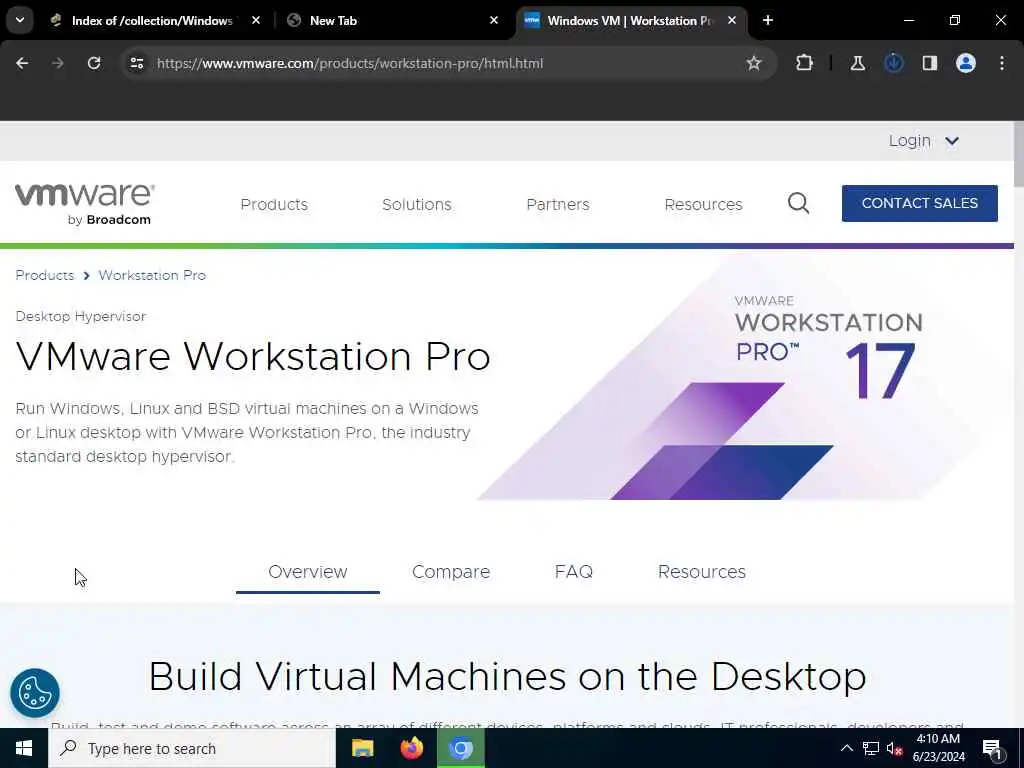Open cookie settings round icon
This screenshot has height=768, width=1024.
point(35,693)
